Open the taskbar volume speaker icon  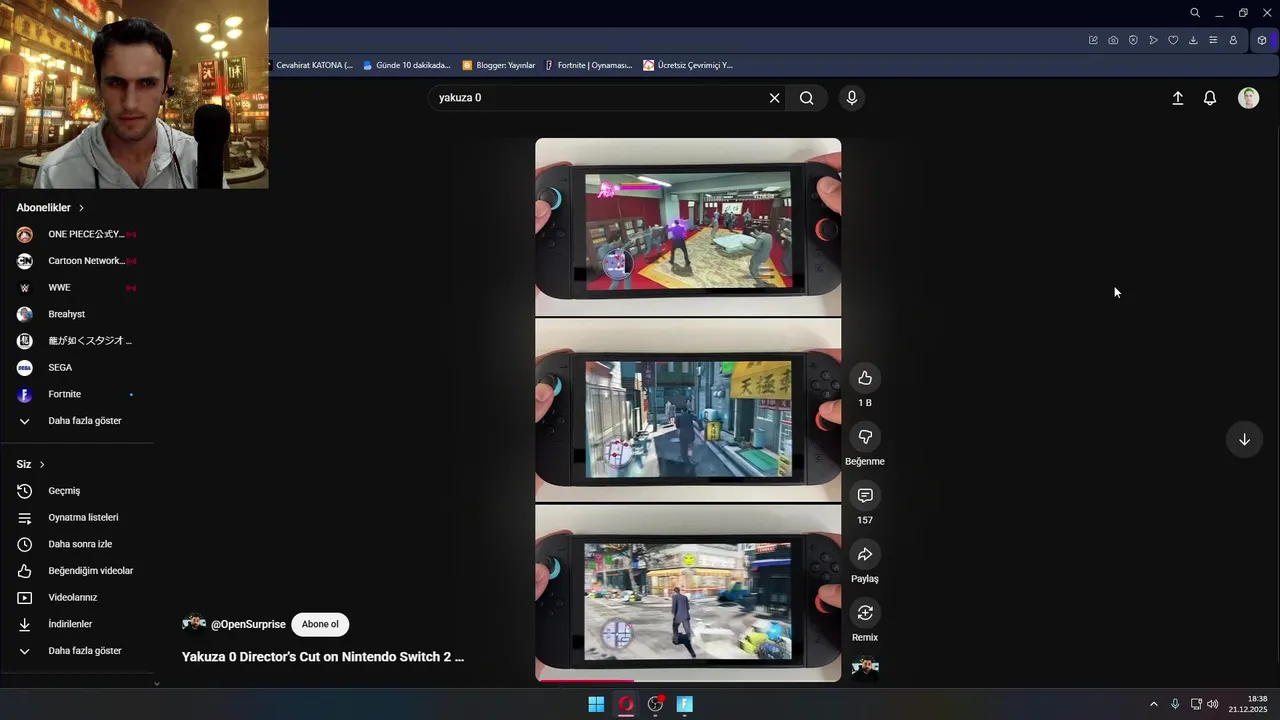tap(1213, 704)
